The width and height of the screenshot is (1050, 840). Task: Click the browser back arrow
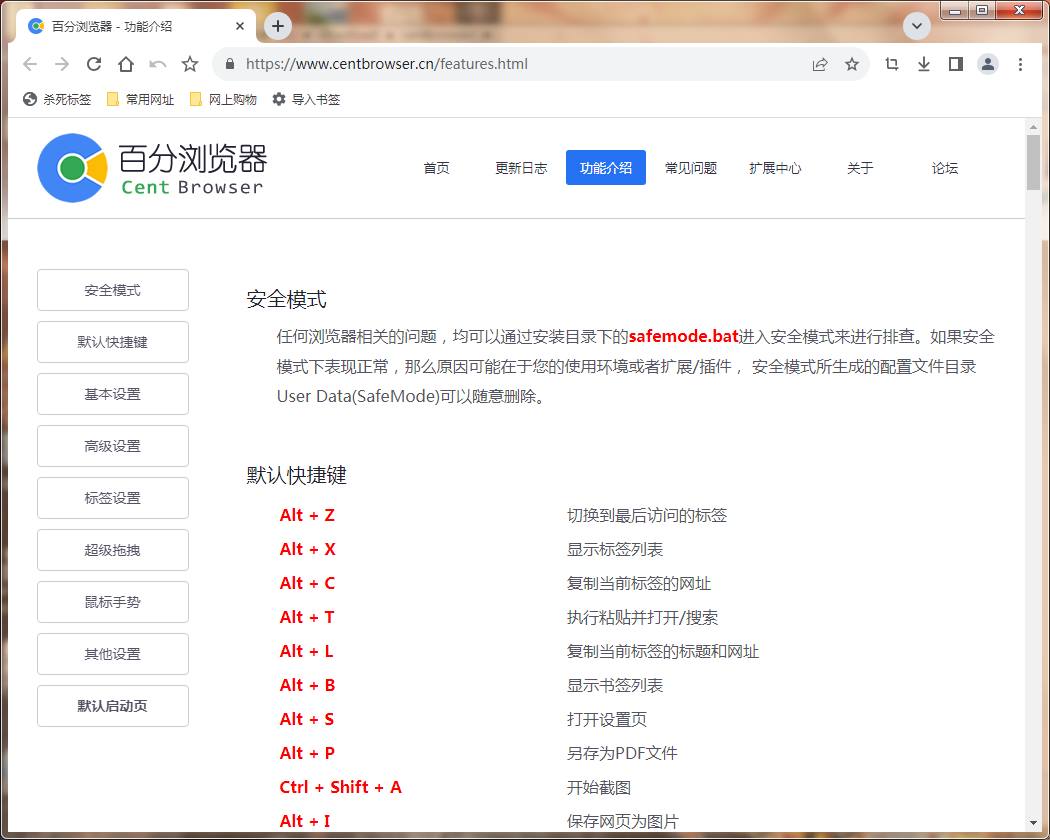30,64
